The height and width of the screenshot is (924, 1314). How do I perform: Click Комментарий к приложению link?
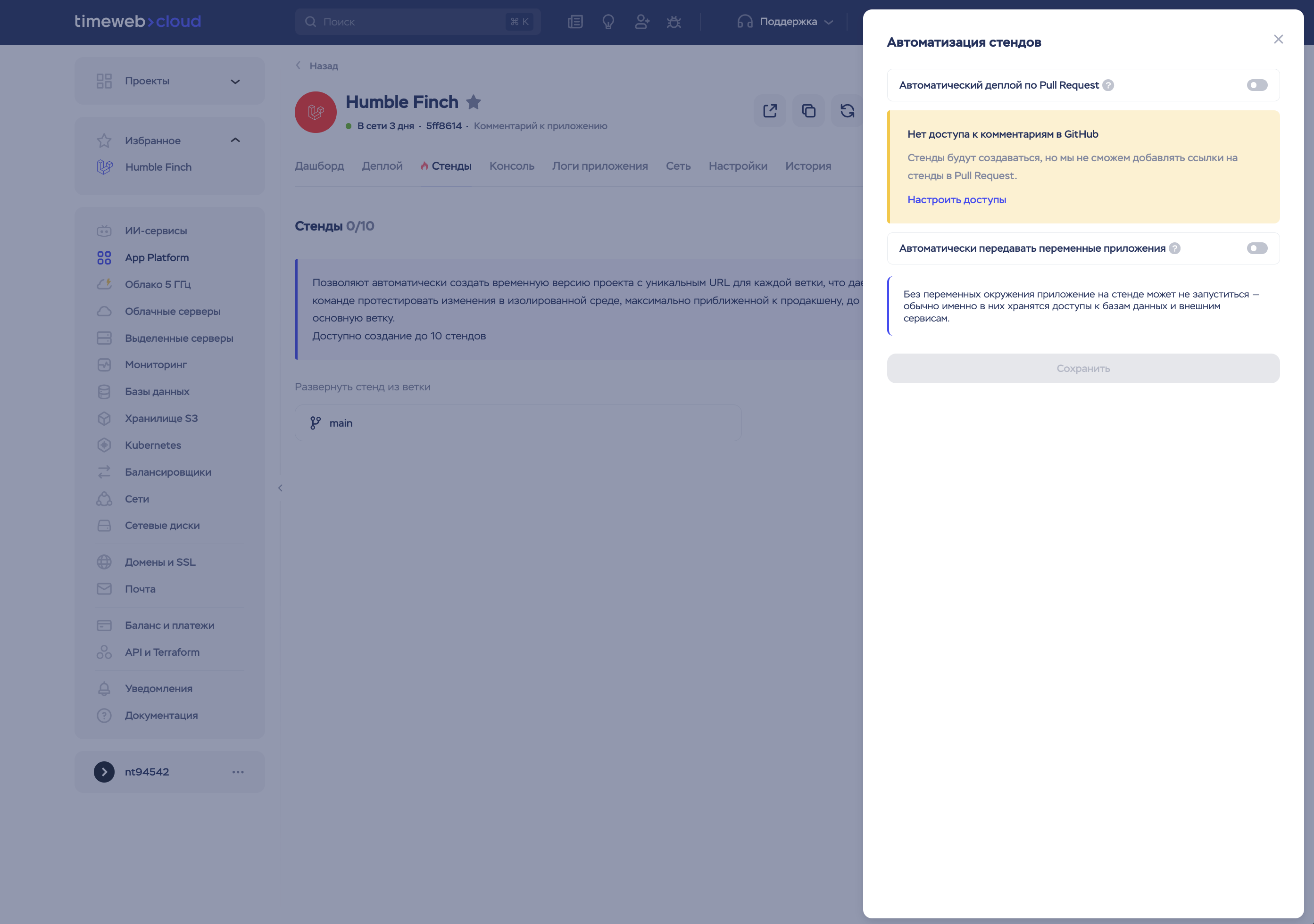[x=540, y=126]
